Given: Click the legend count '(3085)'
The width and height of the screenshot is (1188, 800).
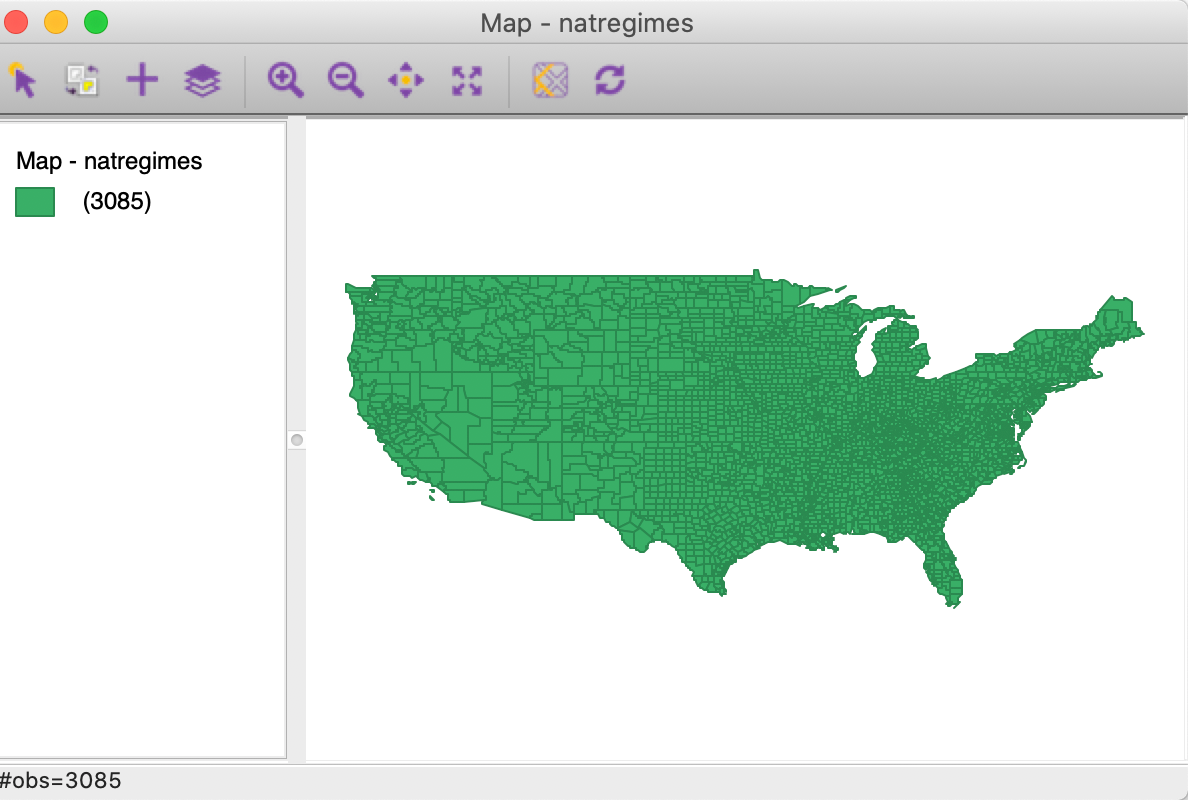Looking at the screenshot, I should [117, 202].
